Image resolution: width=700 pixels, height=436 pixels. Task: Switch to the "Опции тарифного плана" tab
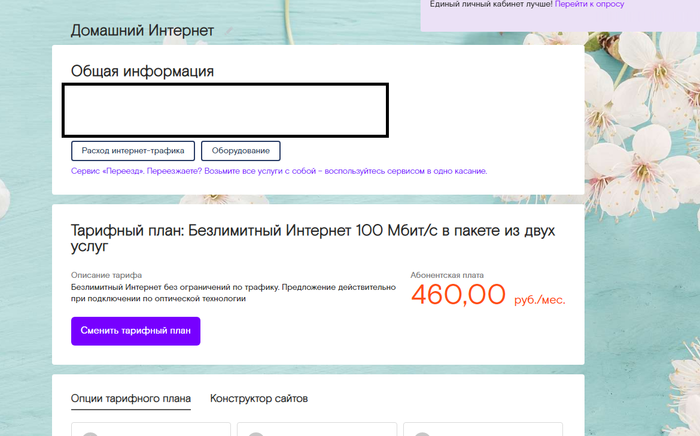(130, 398)
